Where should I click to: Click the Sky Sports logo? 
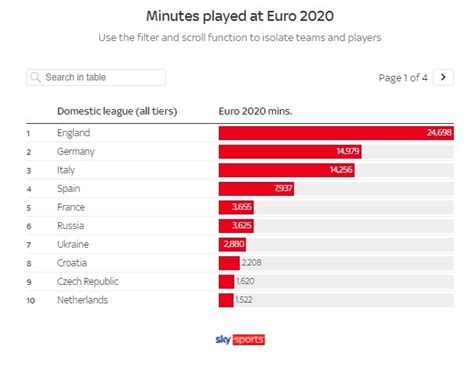tap(240, 340)
